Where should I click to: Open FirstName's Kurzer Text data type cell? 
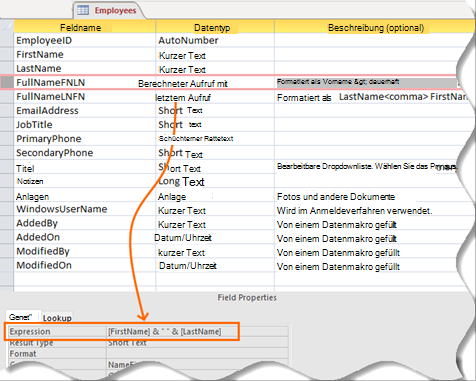point(215,55)
